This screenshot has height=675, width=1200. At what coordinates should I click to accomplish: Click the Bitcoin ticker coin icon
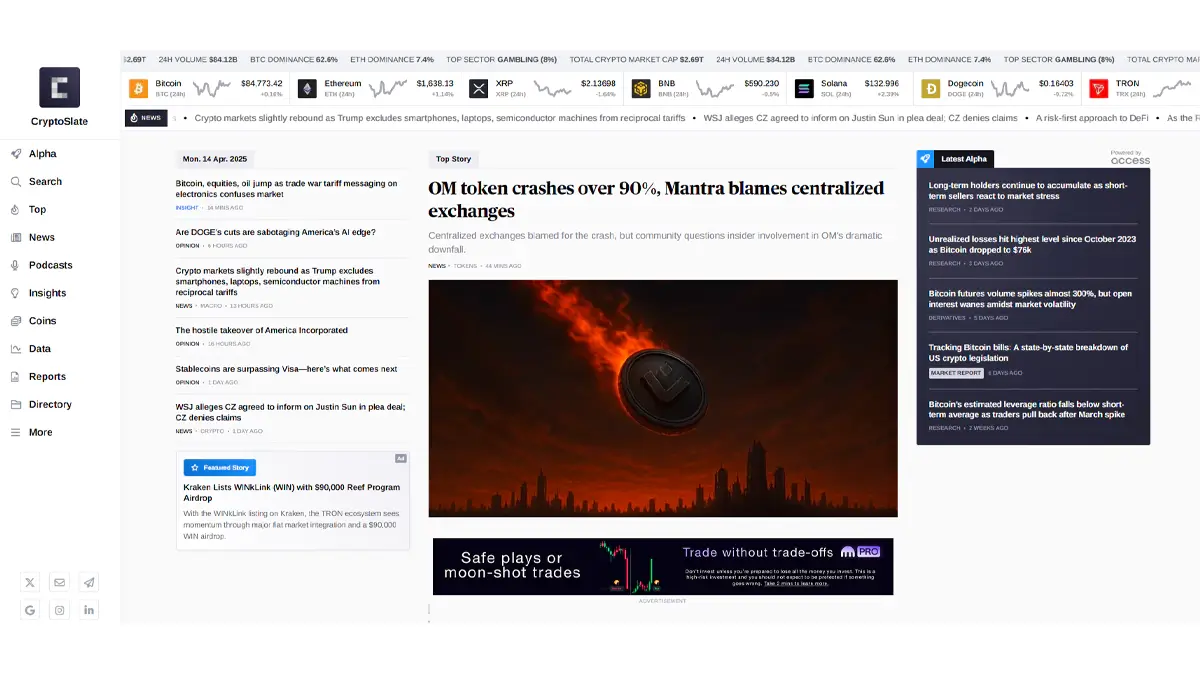(138, 89)
